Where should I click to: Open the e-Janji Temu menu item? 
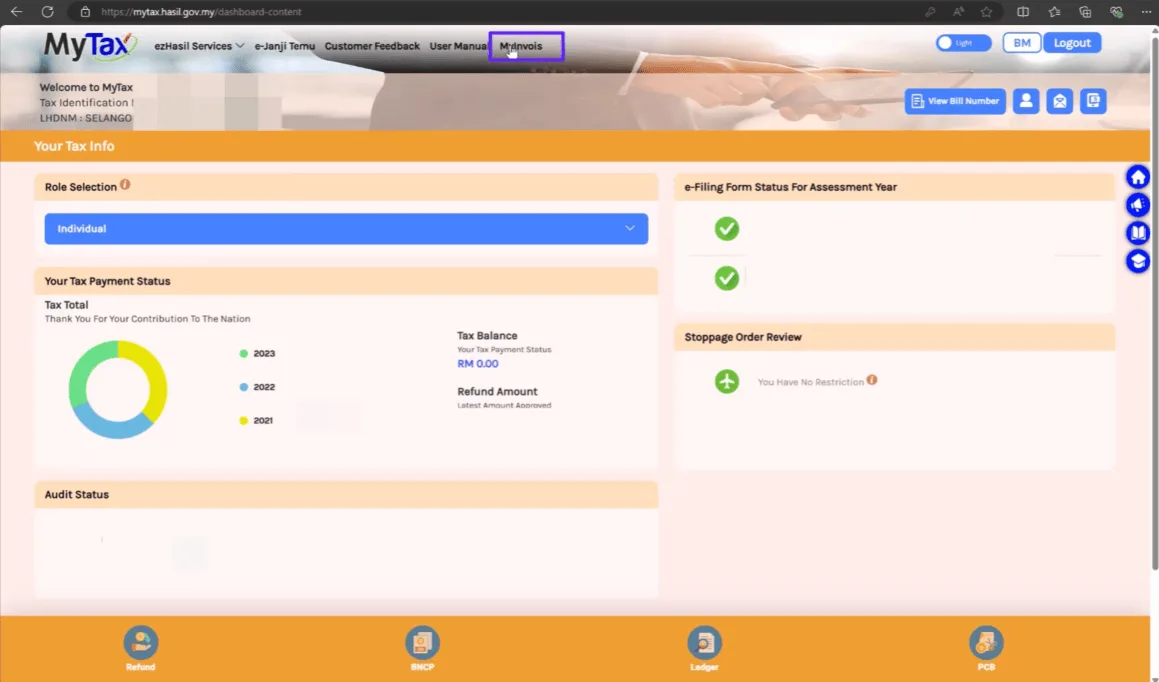pos(285,46)
